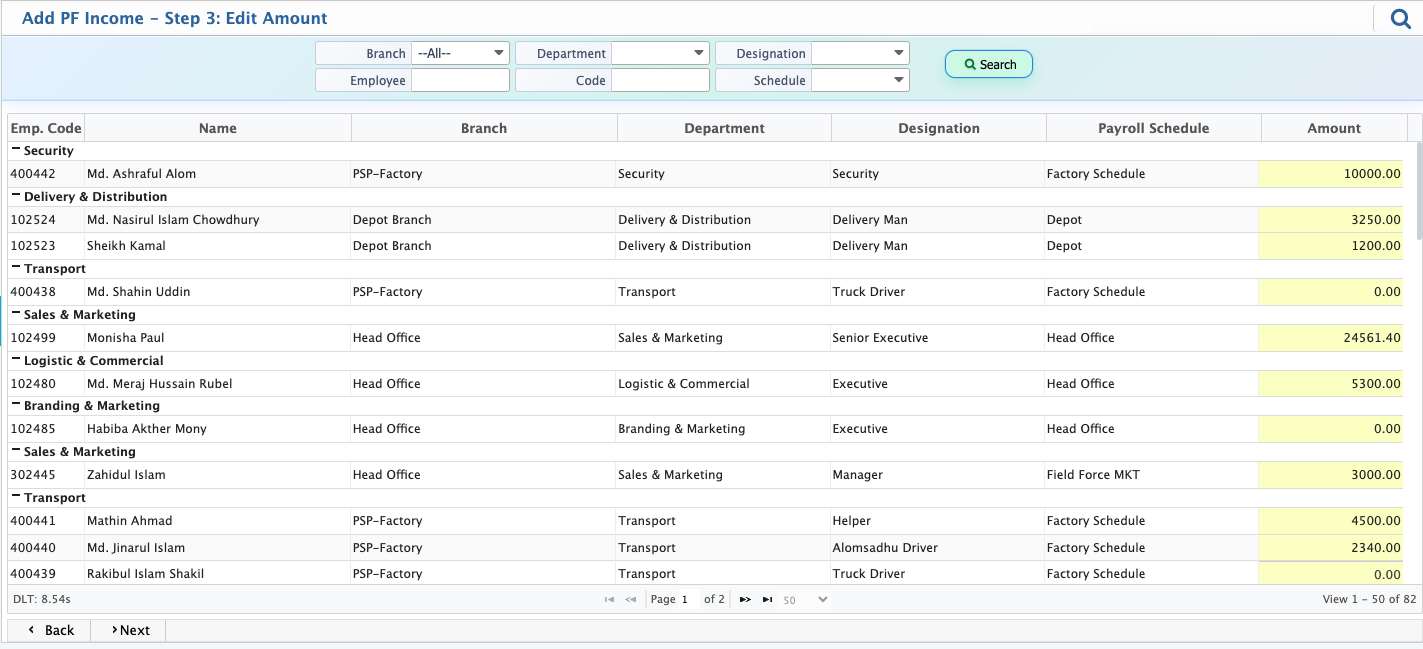Proceed with the Next button
Viewport: 1423px width, 649px height.
click(130, 630)
